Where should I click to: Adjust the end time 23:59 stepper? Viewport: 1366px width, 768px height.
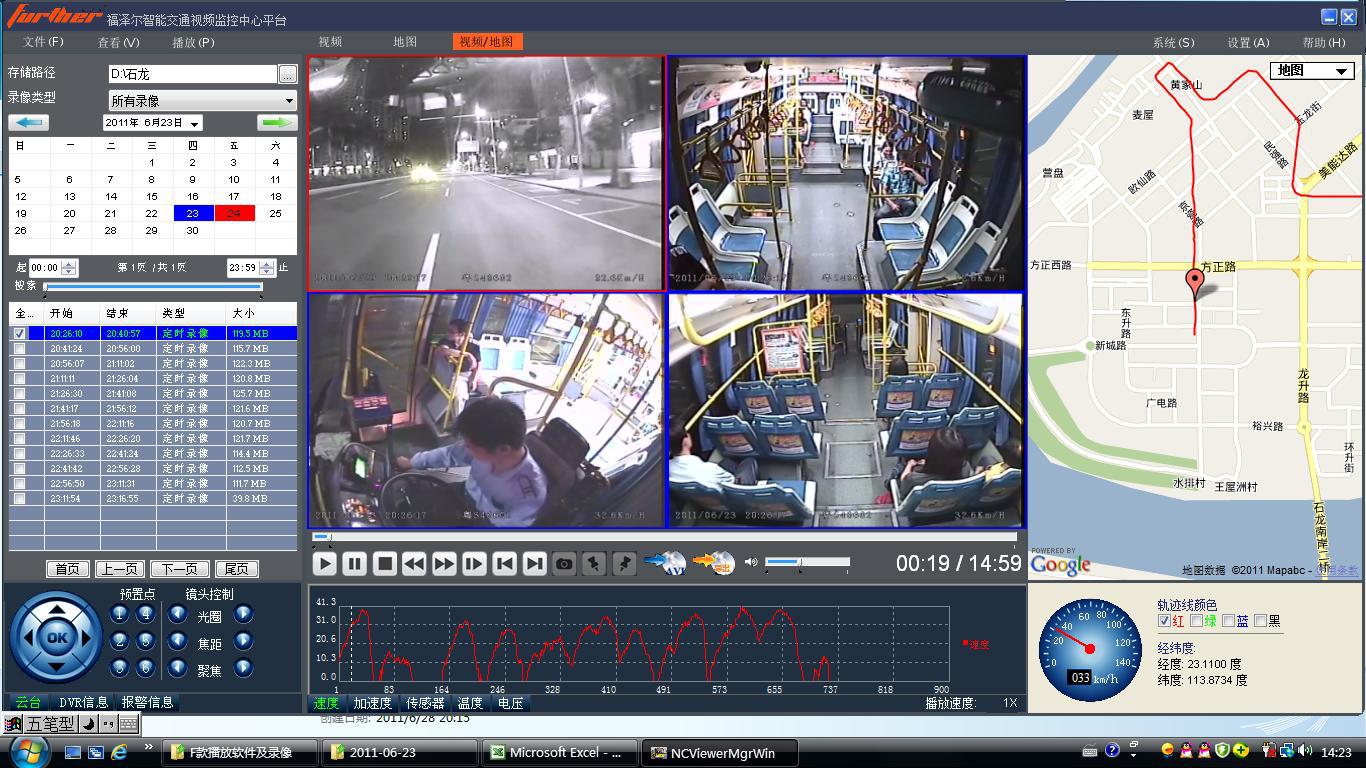click(x=266, y=268)
